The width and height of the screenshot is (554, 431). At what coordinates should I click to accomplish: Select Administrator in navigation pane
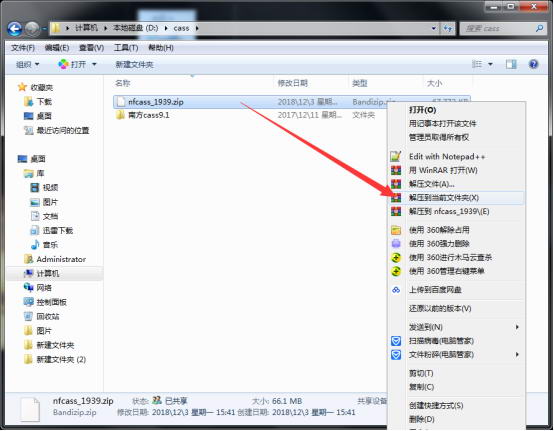tap(61, 259)
